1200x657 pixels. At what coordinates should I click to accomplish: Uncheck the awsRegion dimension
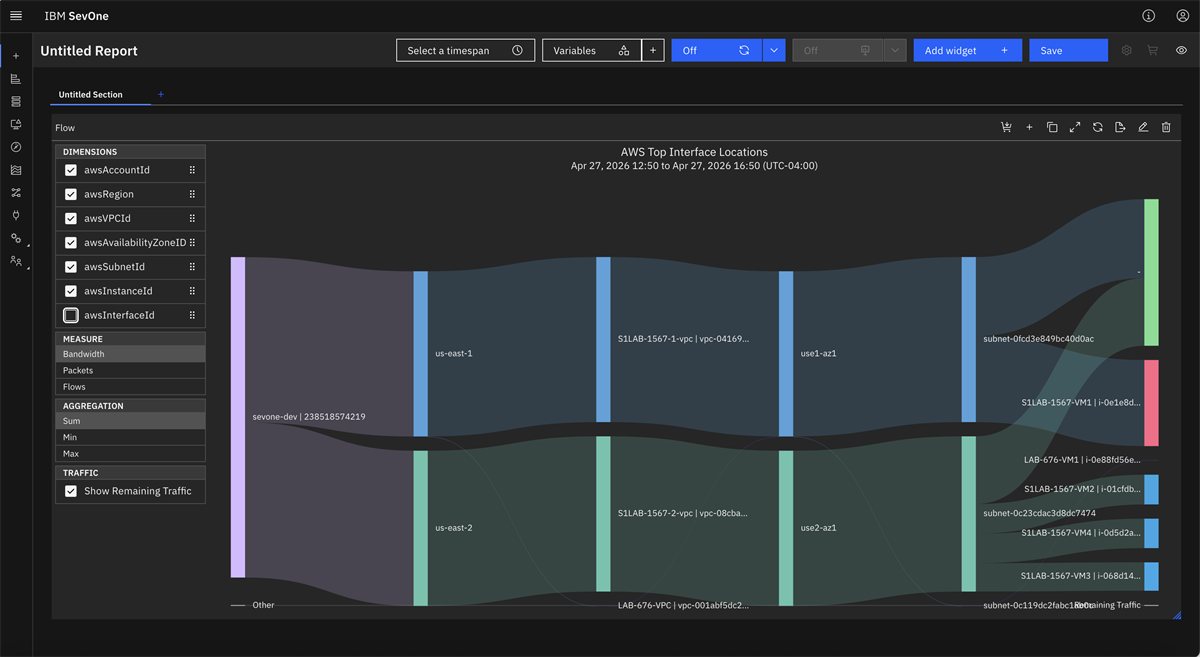point(71,194)
